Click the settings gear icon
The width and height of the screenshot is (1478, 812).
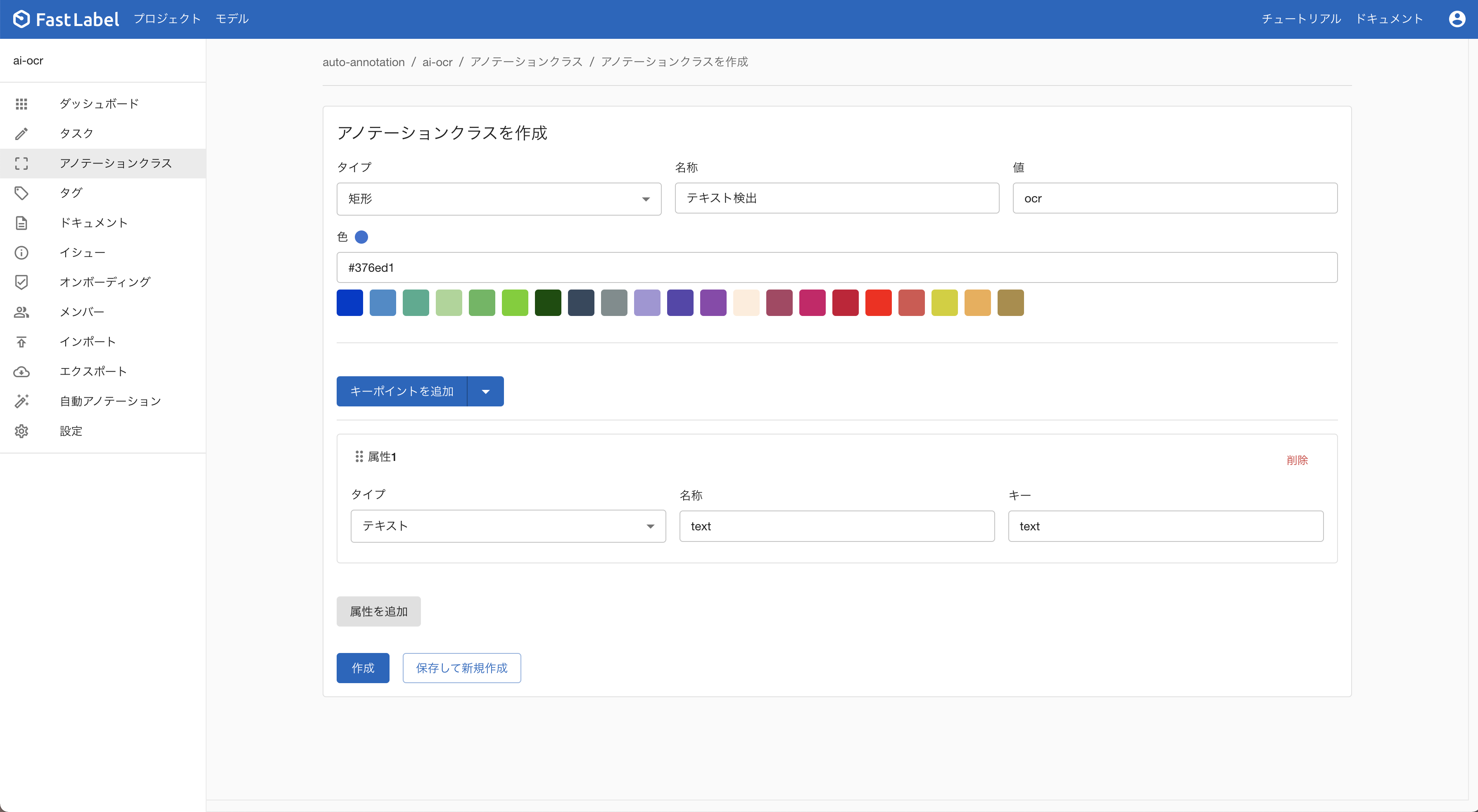click(x=21, y=431)
